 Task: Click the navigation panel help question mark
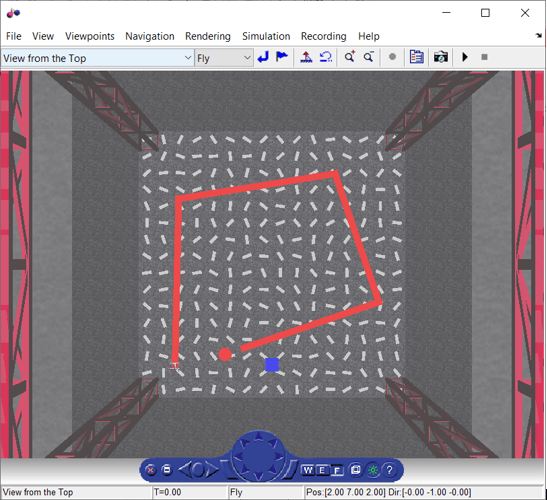pos(390,470)
